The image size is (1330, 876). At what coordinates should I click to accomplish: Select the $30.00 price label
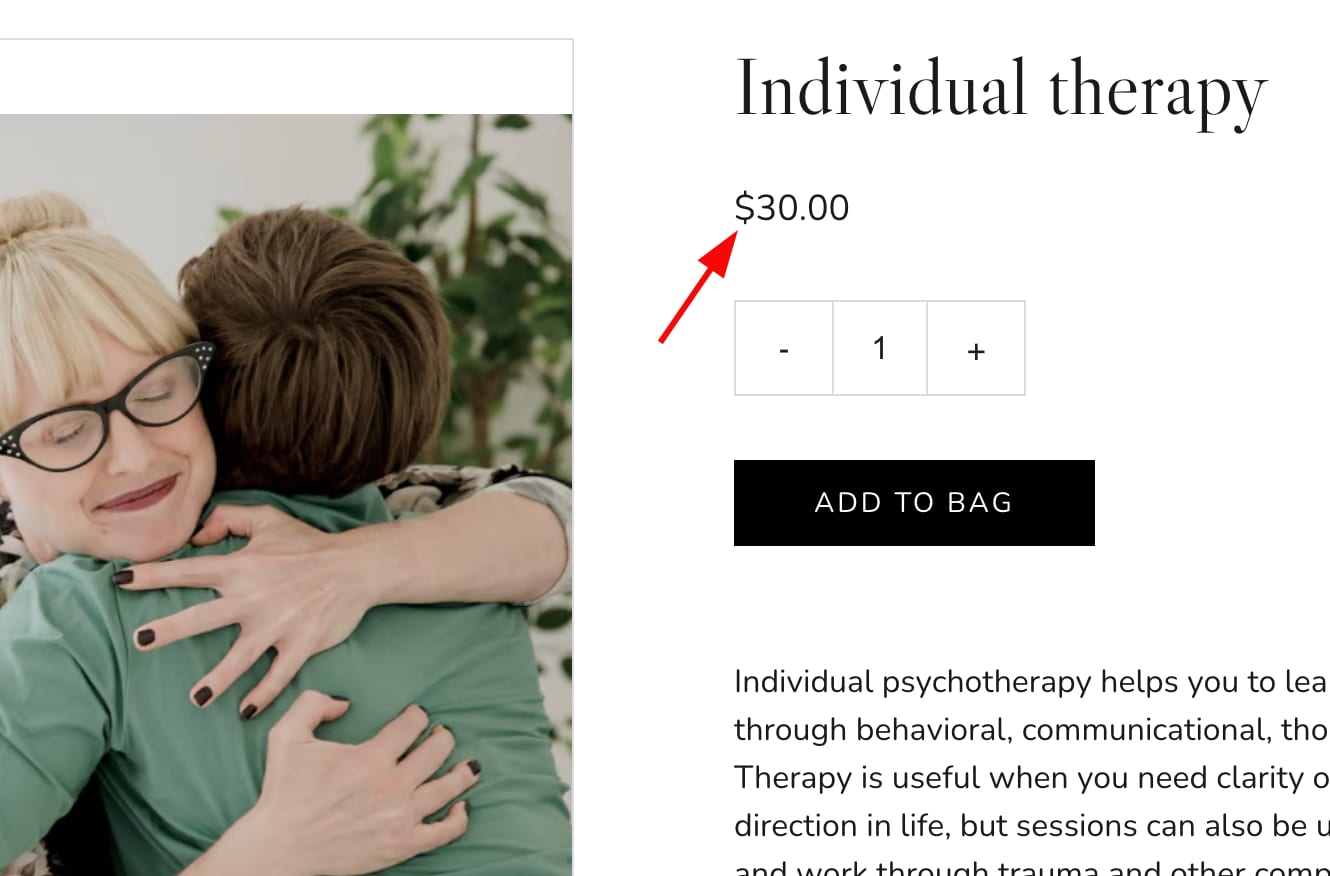click(792, 208)
